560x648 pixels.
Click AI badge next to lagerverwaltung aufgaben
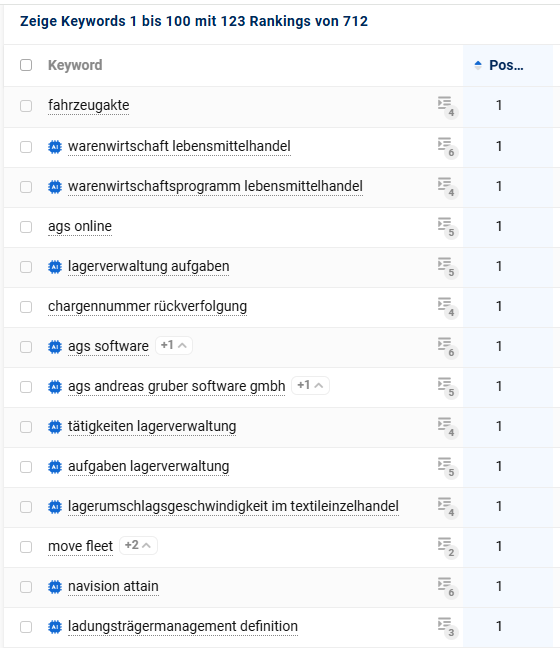pos(55,267)
